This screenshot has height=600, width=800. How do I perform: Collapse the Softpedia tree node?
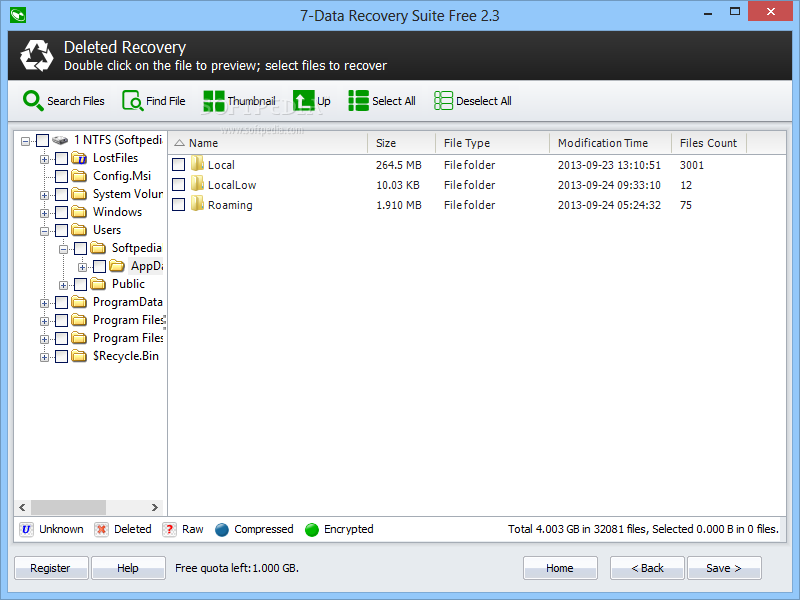[63, 249]
